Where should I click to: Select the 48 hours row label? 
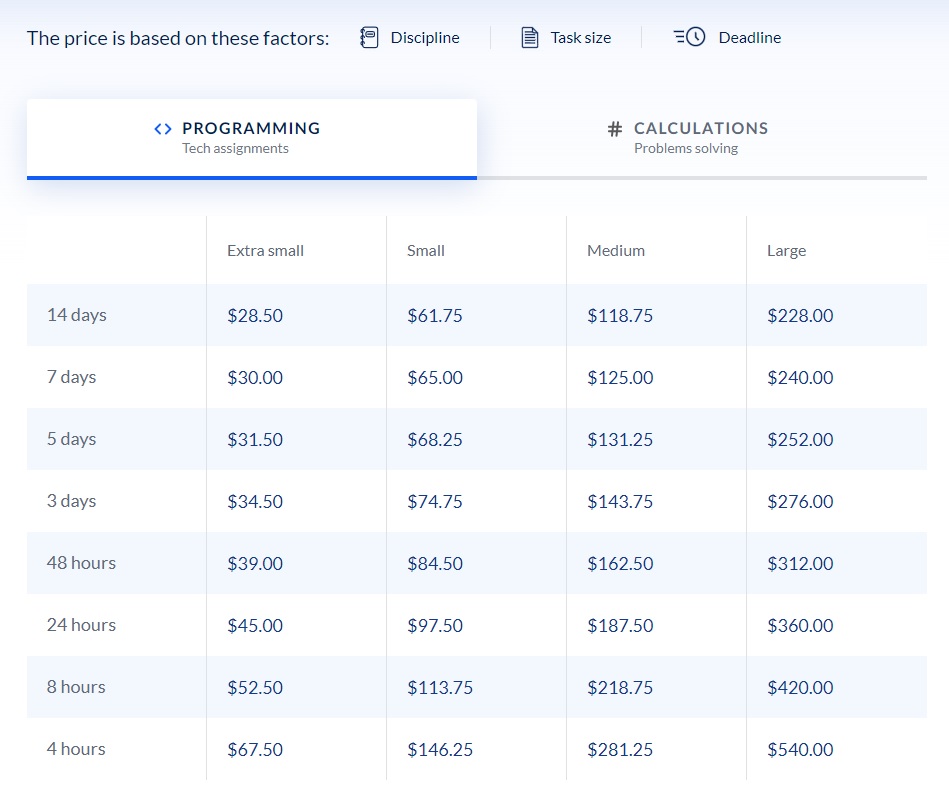tap(81, 563)
